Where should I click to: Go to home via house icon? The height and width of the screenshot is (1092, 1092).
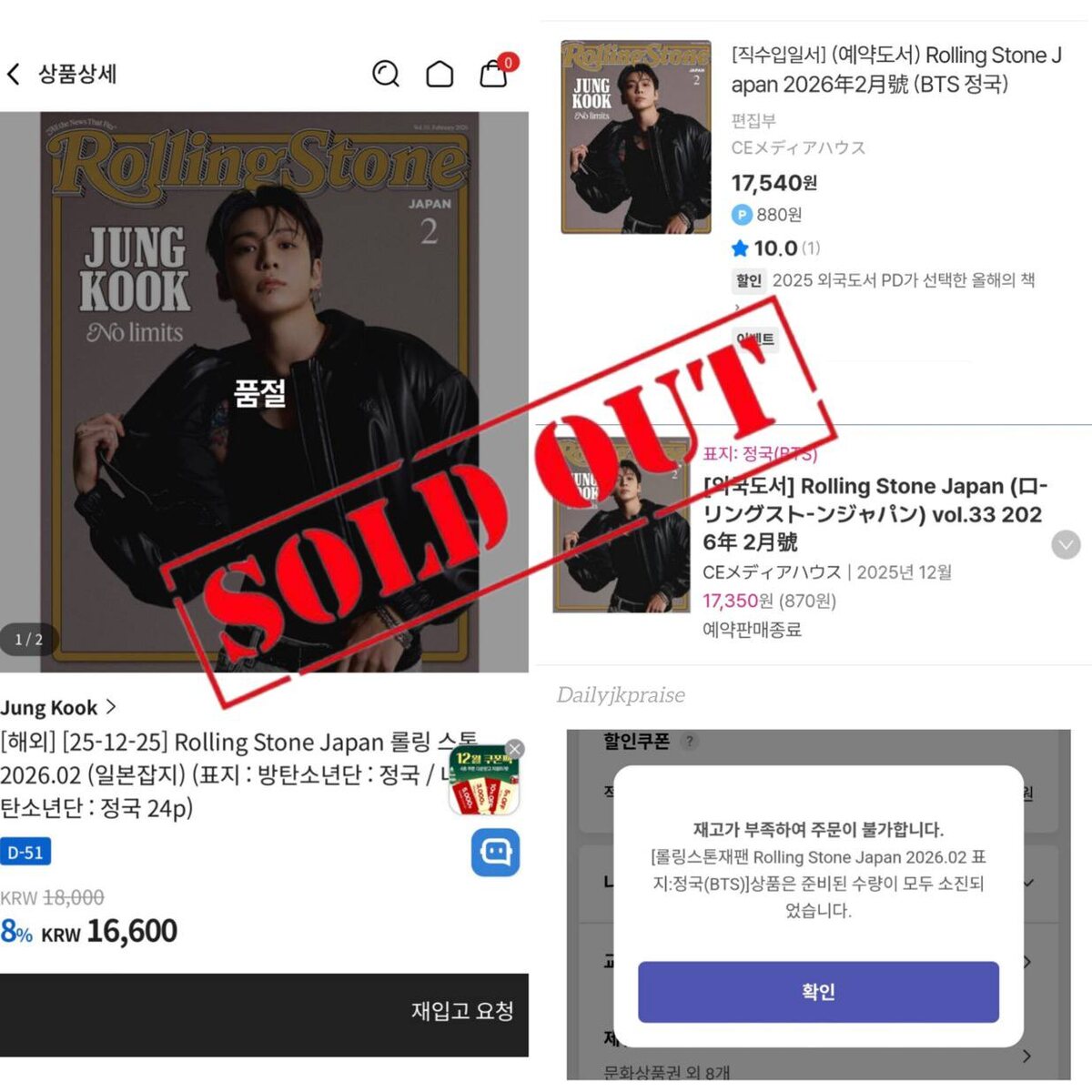click(x=440, y=74)
